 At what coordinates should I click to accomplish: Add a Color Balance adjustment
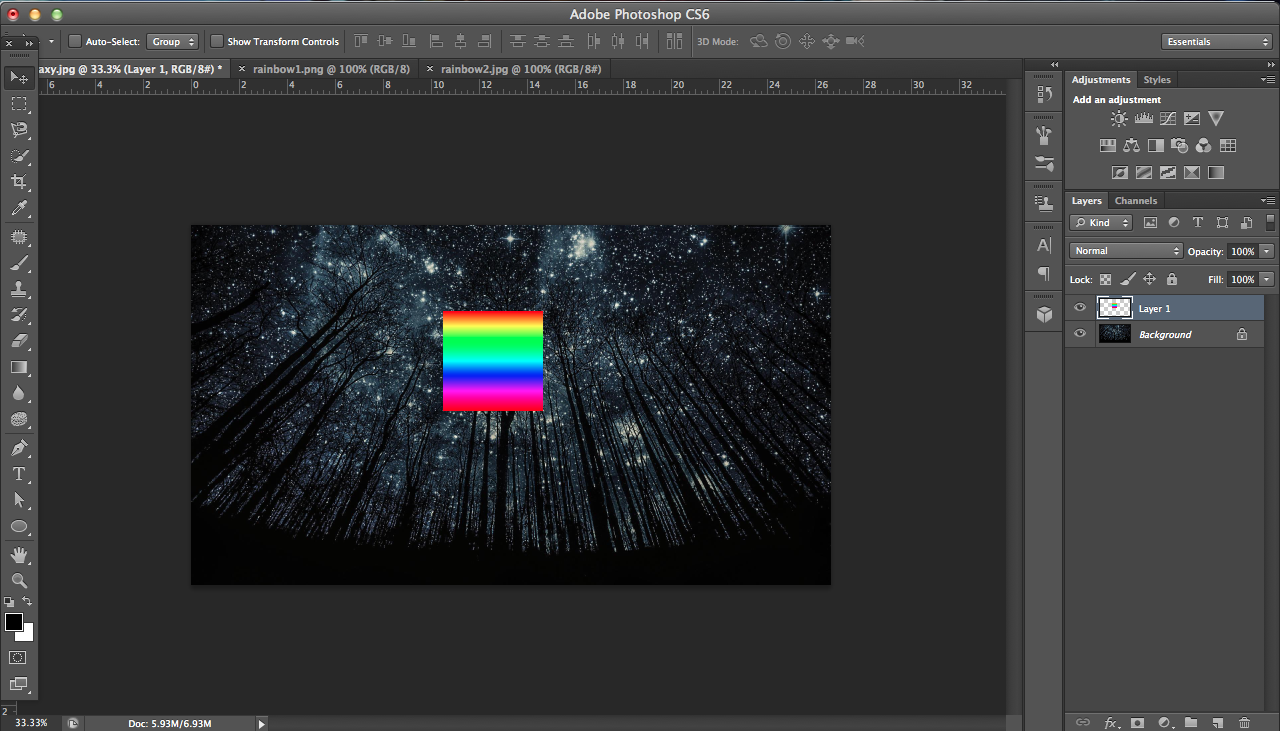[x=1131, y=146]
